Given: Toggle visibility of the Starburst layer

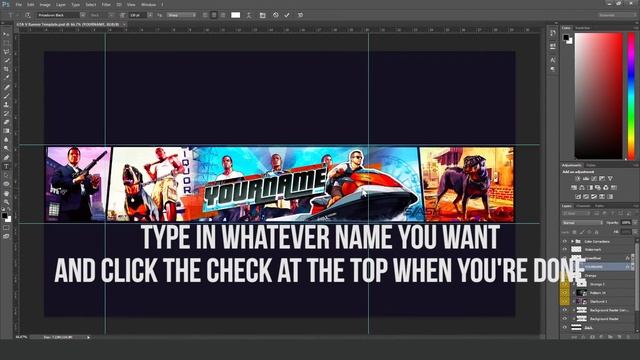Looking at the screenshot, I should [x=565, y=301].
